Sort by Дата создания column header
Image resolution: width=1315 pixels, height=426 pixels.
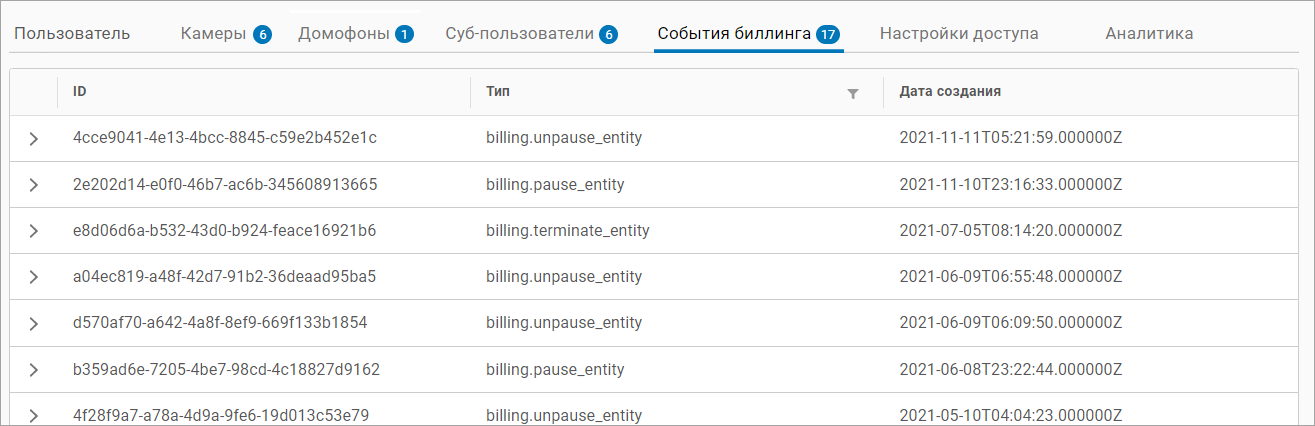click(950, 92)
